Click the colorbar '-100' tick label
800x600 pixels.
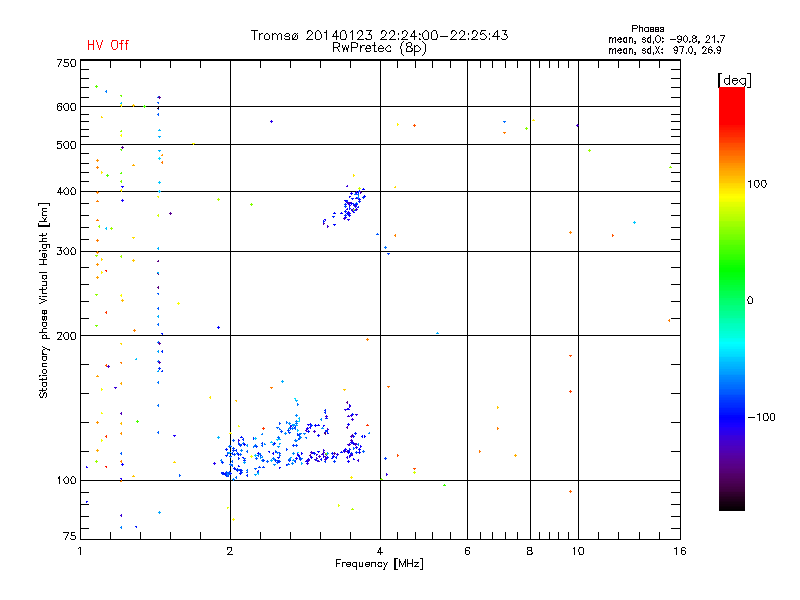pos(761,417)
